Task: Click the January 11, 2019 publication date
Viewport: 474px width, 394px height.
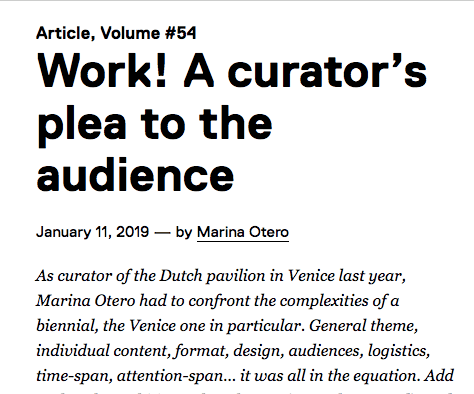Action: click(x=92, y=232)
